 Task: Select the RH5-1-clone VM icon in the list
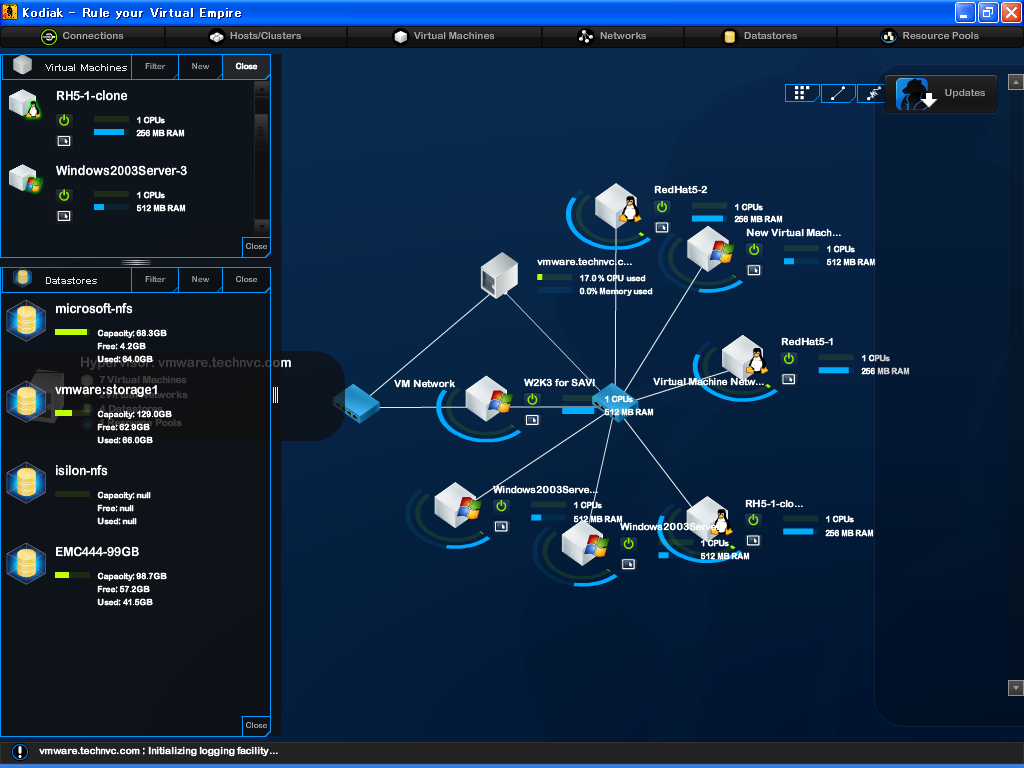pos(25,104)
